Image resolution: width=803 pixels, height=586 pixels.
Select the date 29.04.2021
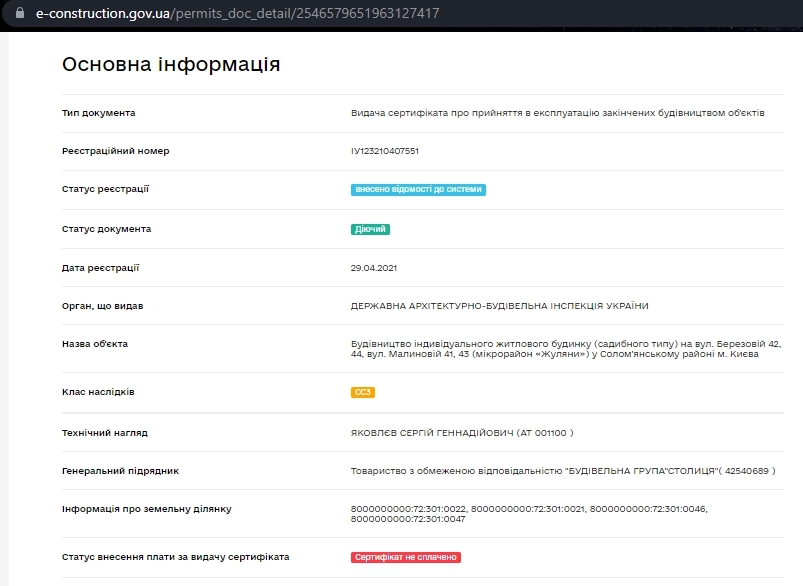click(374, 268)
